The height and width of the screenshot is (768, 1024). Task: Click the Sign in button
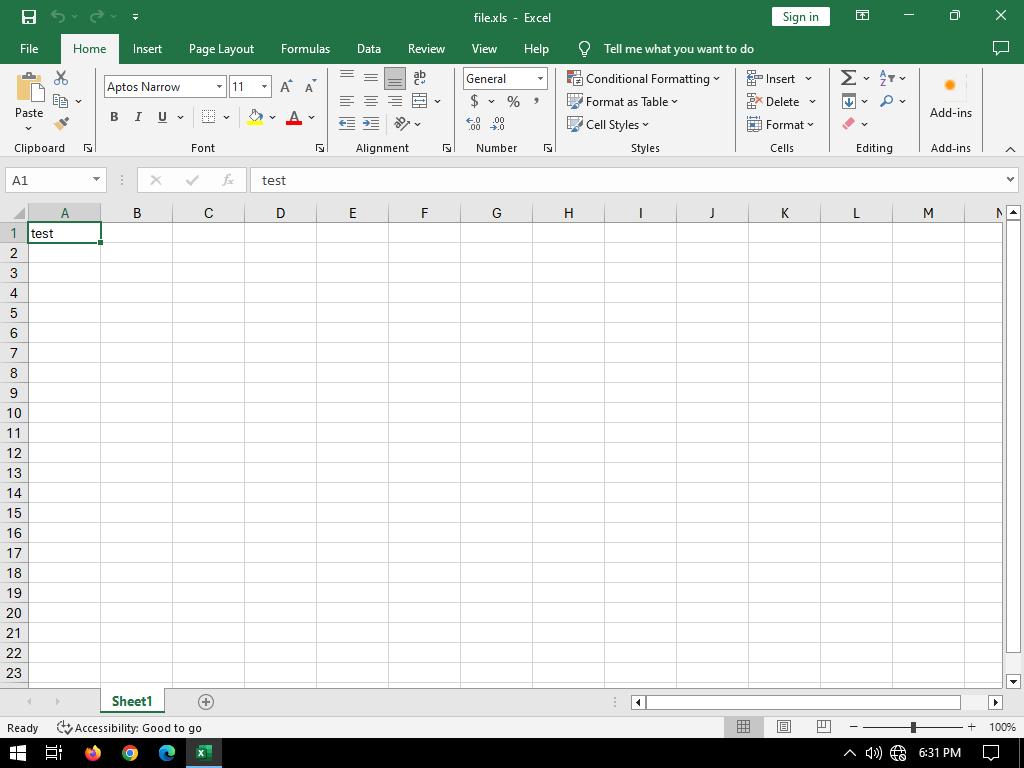[800, 17]
